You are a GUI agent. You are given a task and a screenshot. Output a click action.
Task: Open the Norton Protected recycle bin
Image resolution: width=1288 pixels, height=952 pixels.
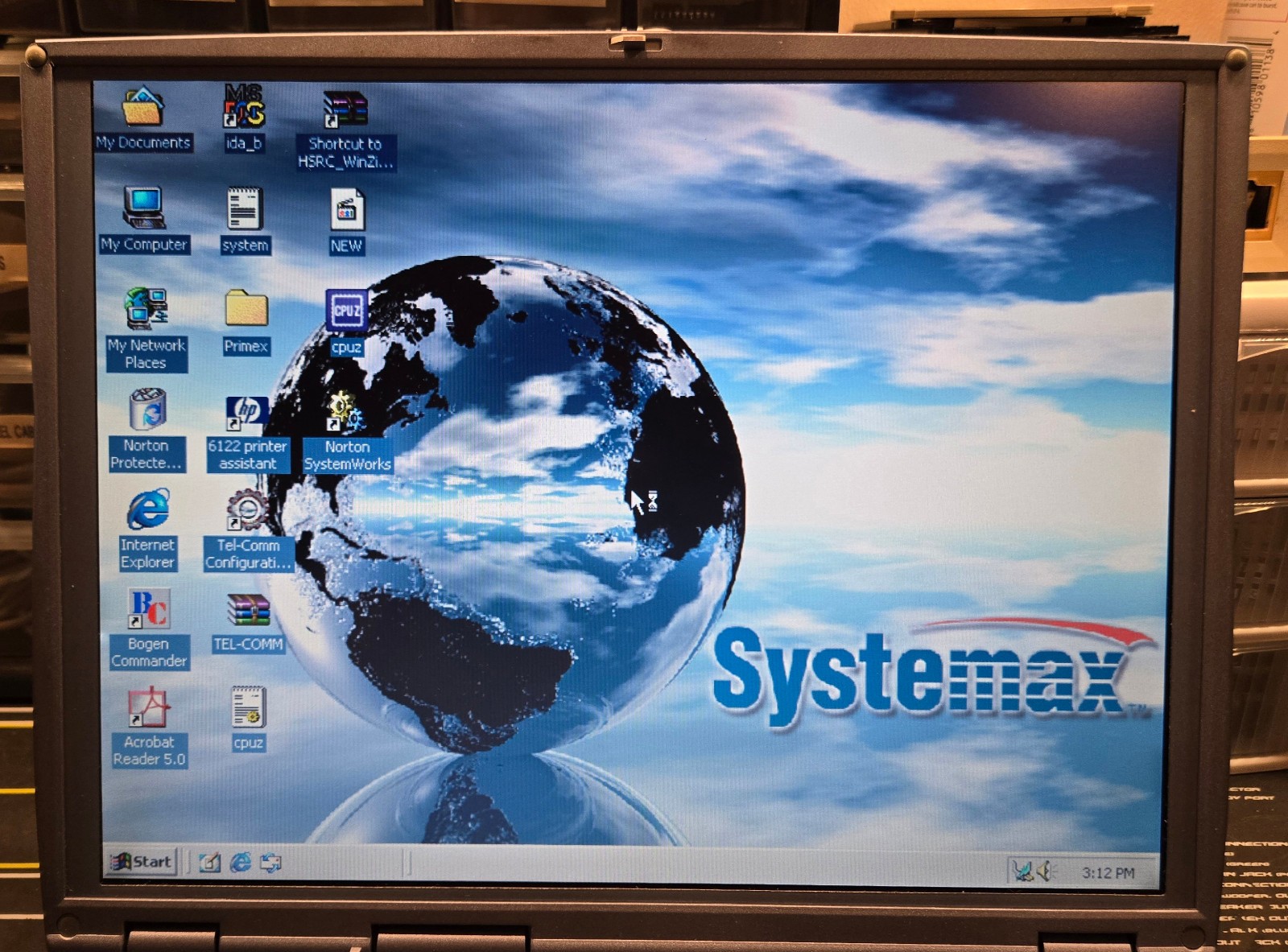148,409
